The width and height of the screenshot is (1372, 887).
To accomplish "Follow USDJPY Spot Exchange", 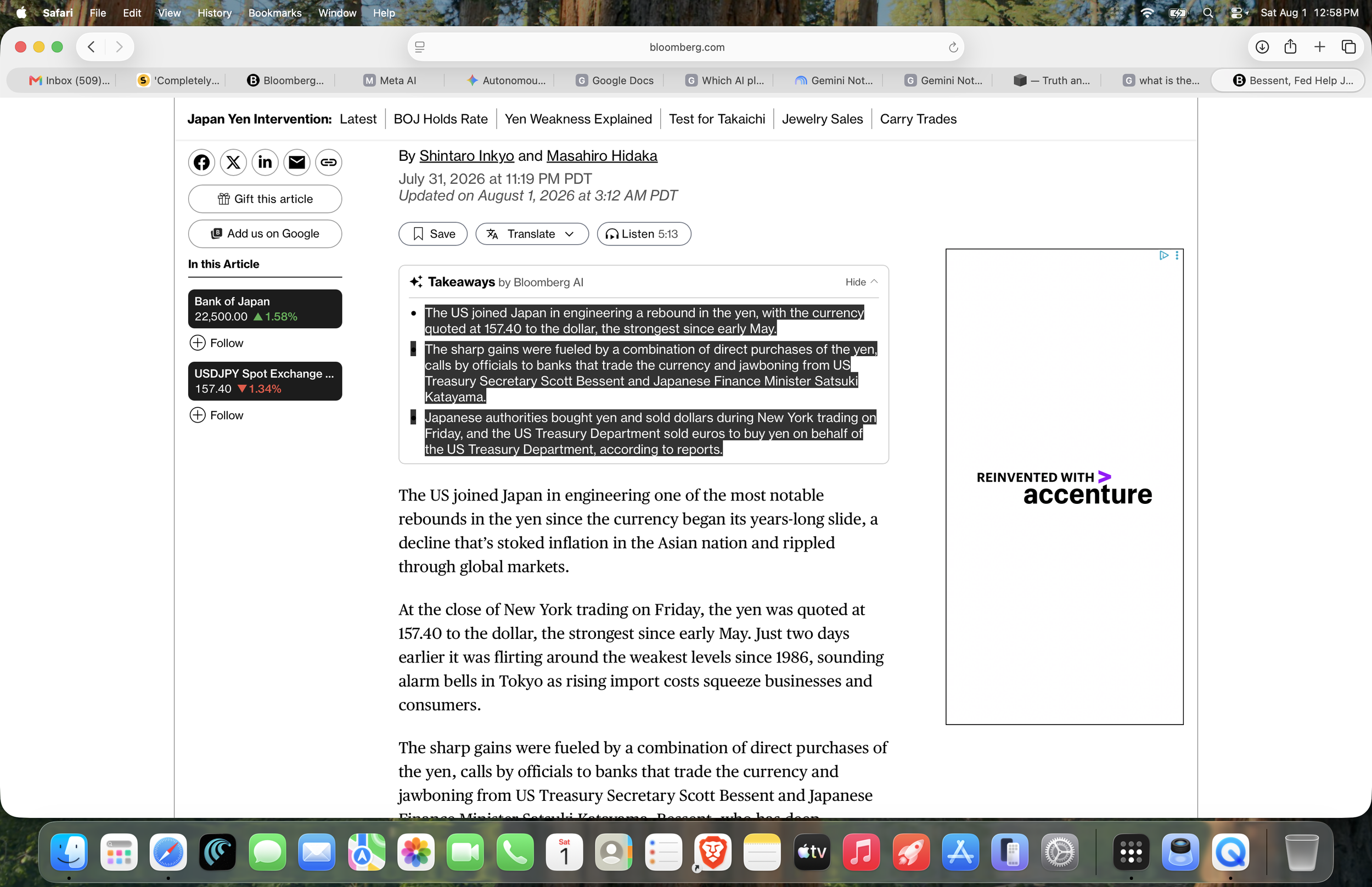I will [x=216, y=416].
